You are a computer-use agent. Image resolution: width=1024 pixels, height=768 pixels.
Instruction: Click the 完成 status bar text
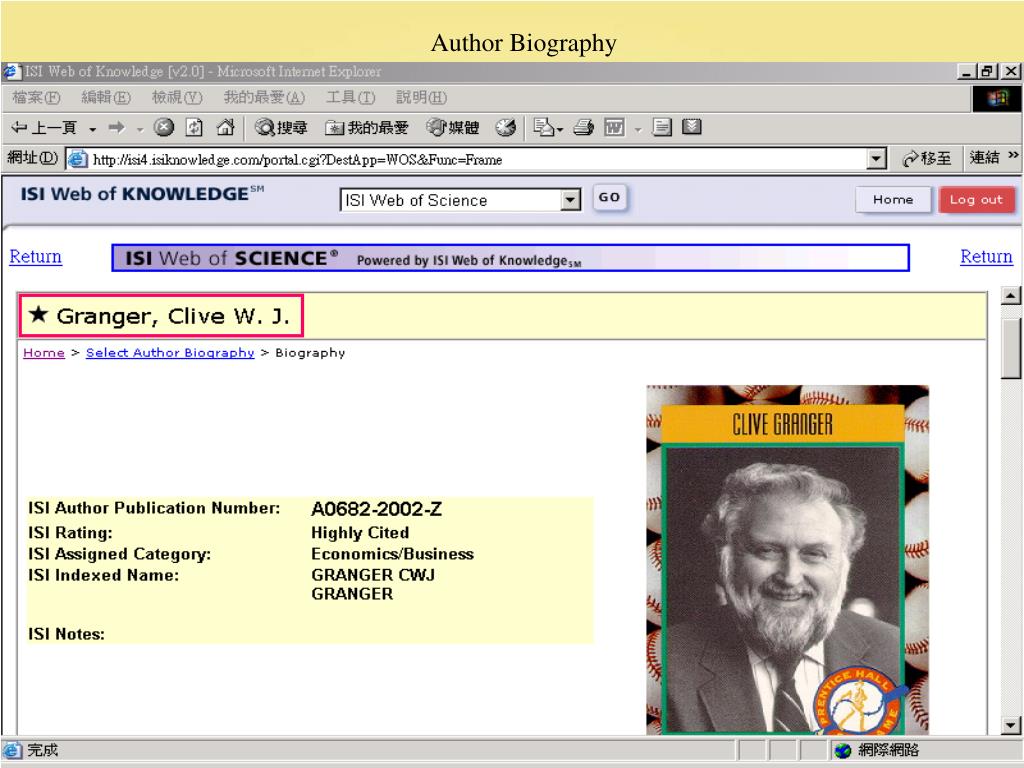42,750
